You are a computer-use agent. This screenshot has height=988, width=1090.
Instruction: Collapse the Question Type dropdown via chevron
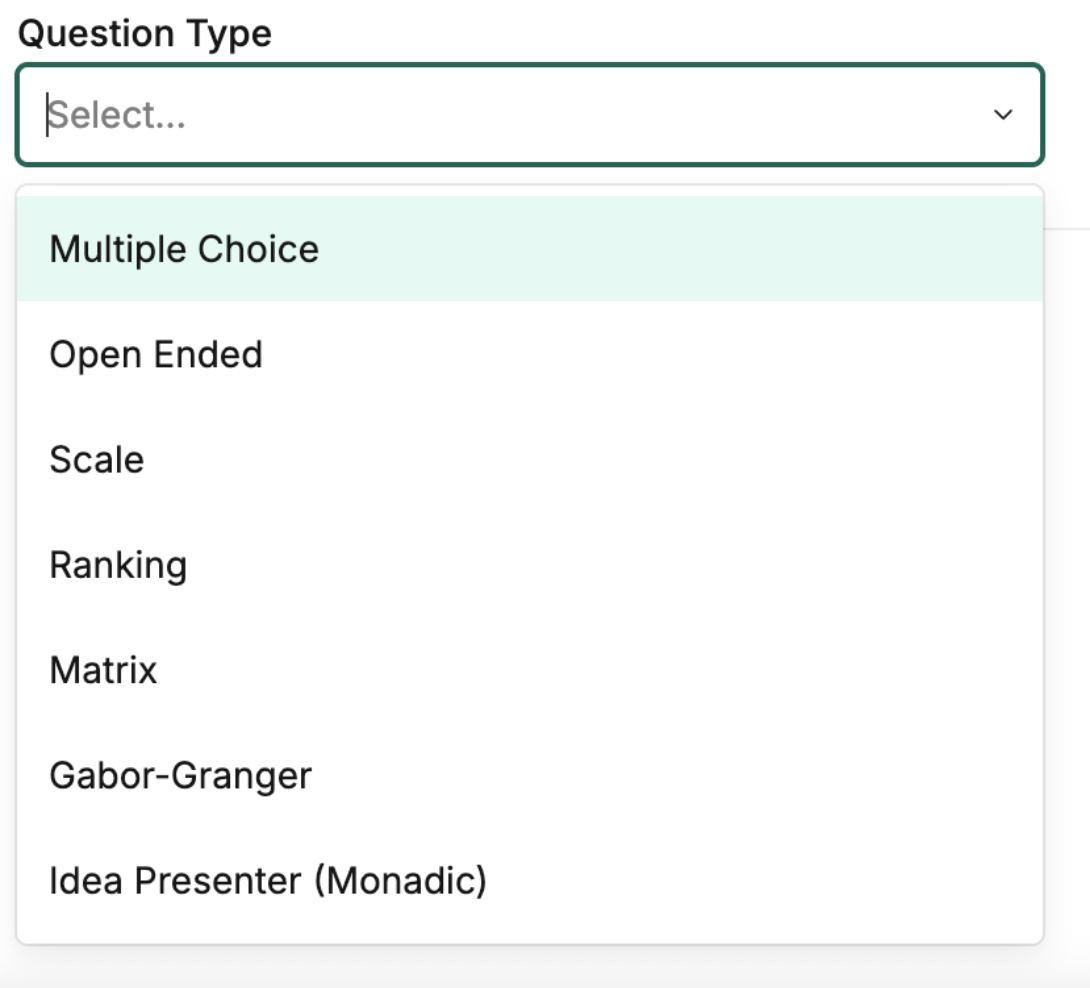coord(1003,115)
